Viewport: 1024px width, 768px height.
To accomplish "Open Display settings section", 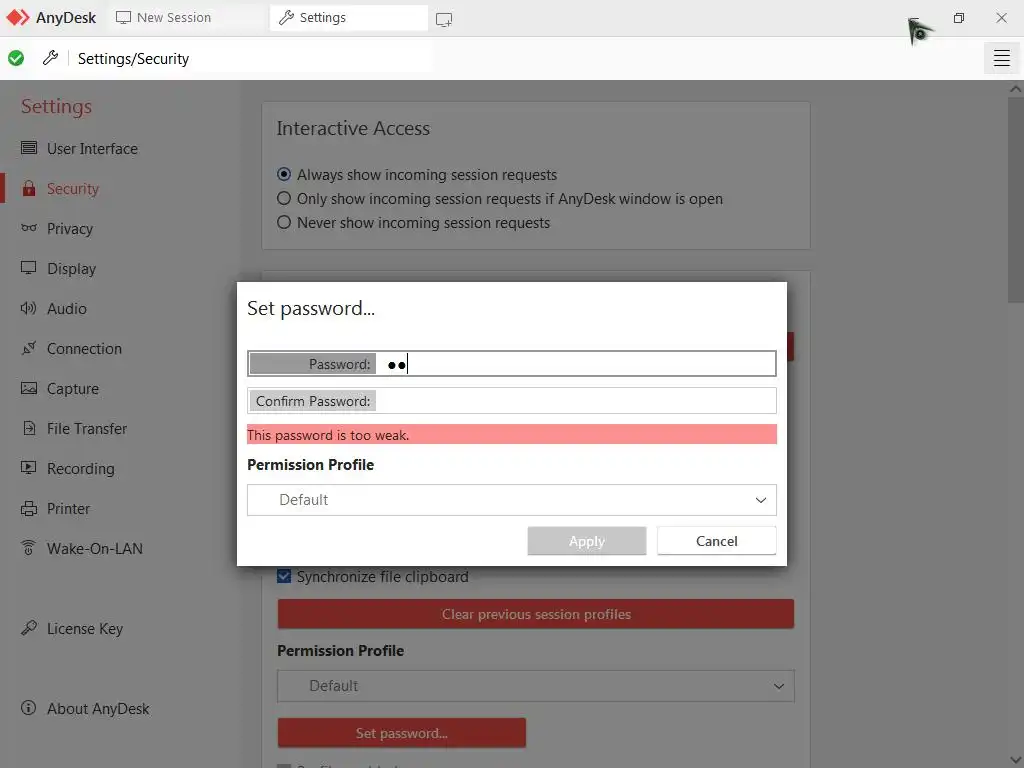I will click(71, 268).
